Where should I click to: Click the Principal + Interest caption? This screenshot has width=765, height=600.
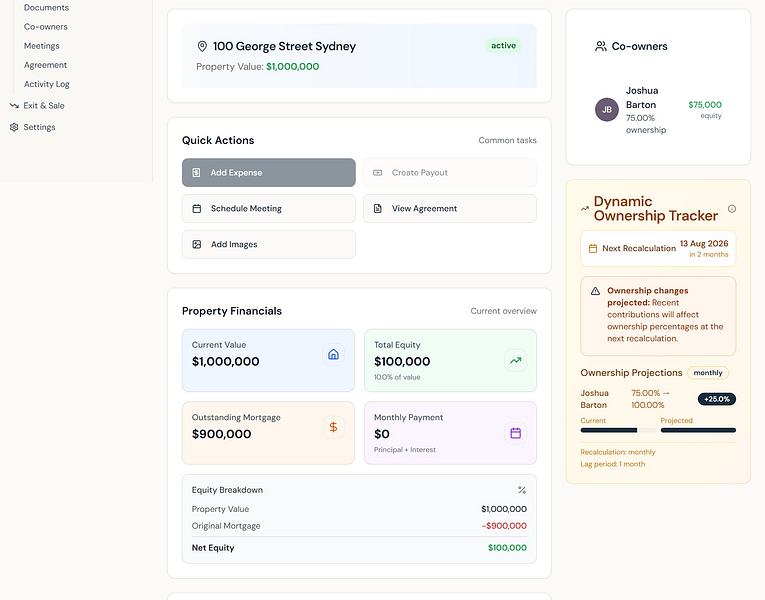(x=404, y=450)
